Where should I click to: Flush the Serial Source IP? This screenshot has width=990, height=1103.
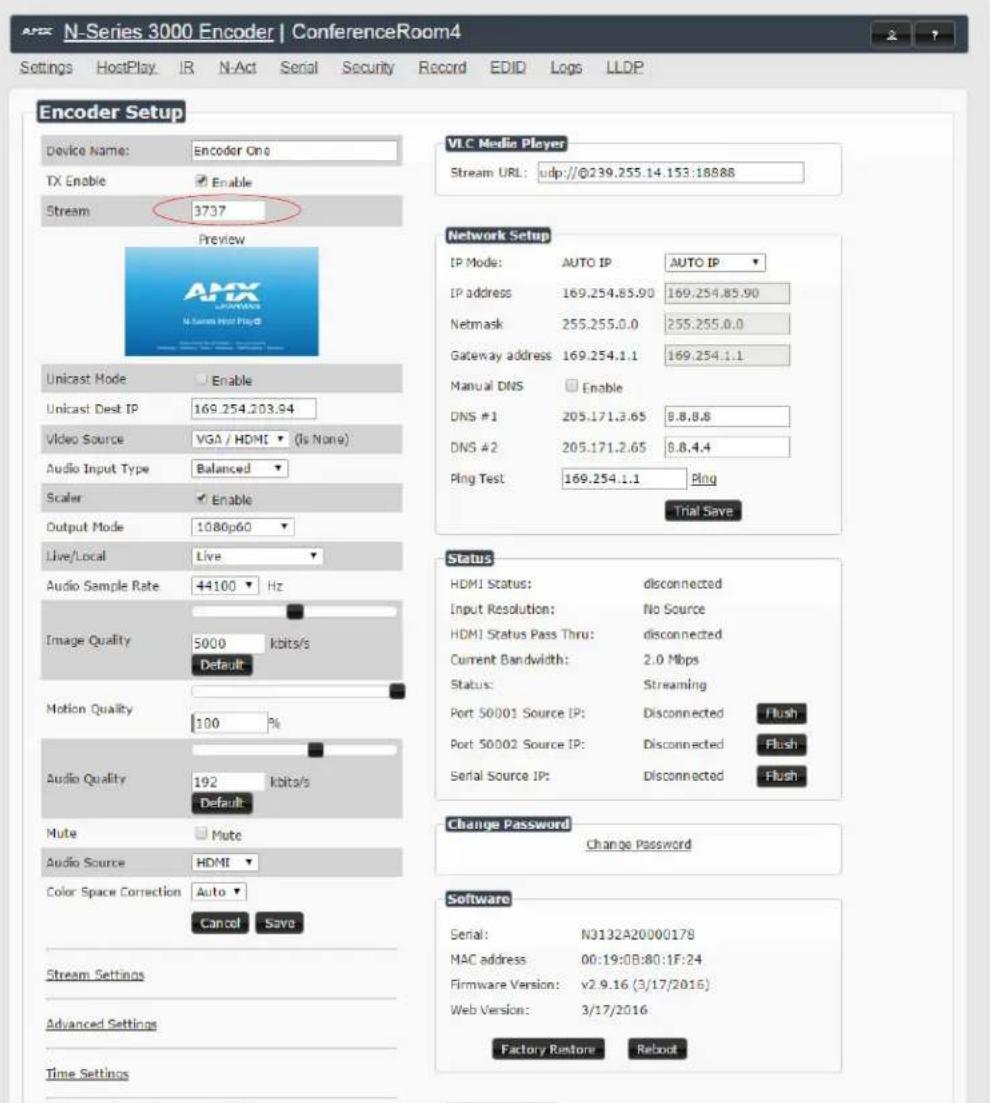[781, 776]
